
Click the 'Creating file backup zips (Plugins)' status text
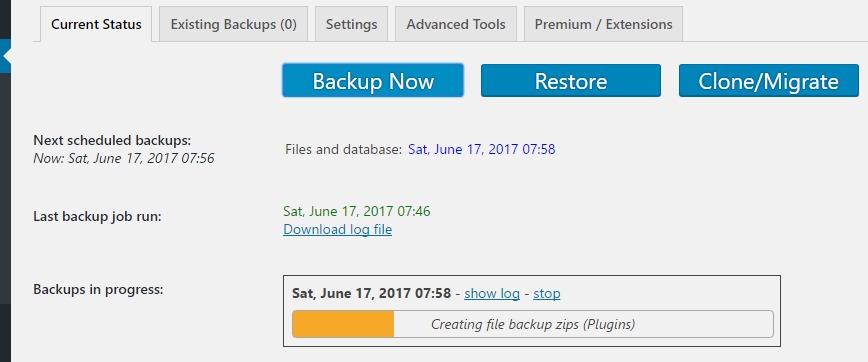pos(533,324)
